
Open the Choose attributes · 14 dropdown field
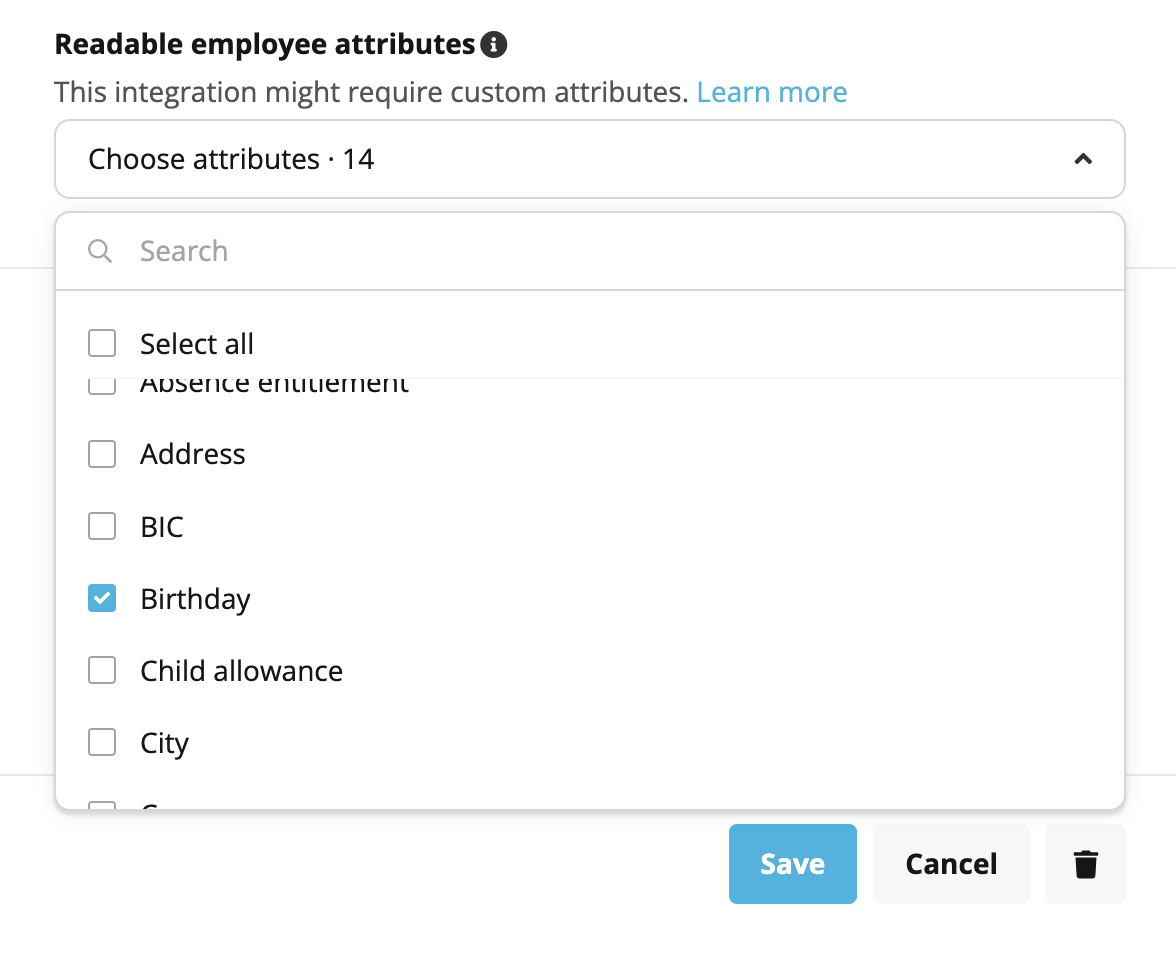(590, 159)
